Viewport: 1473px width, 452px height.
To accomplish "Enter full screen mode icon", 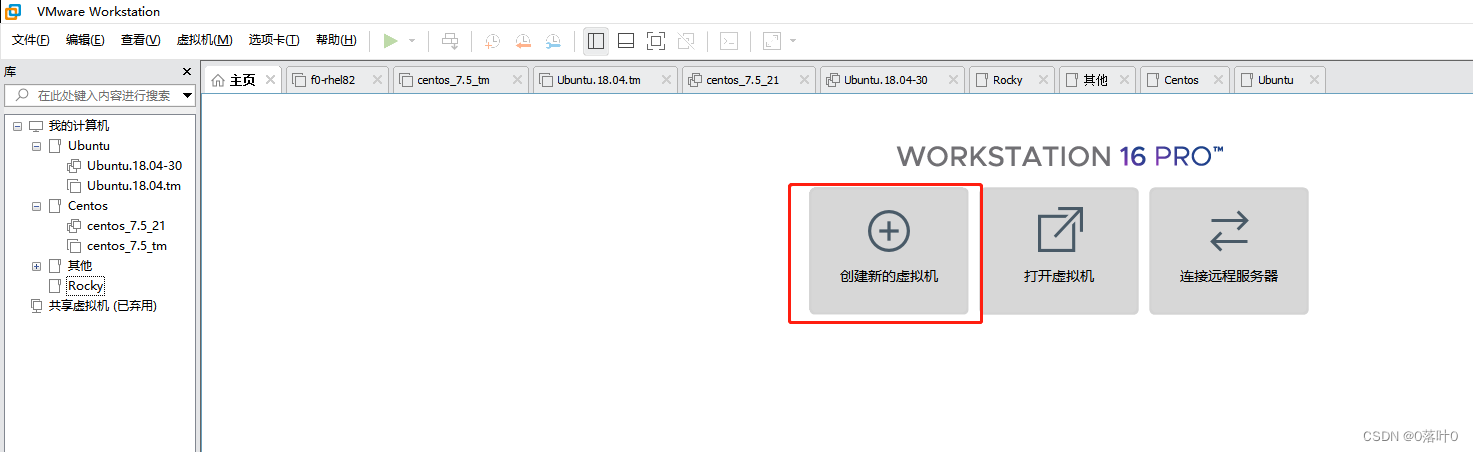I will point(656,41).
